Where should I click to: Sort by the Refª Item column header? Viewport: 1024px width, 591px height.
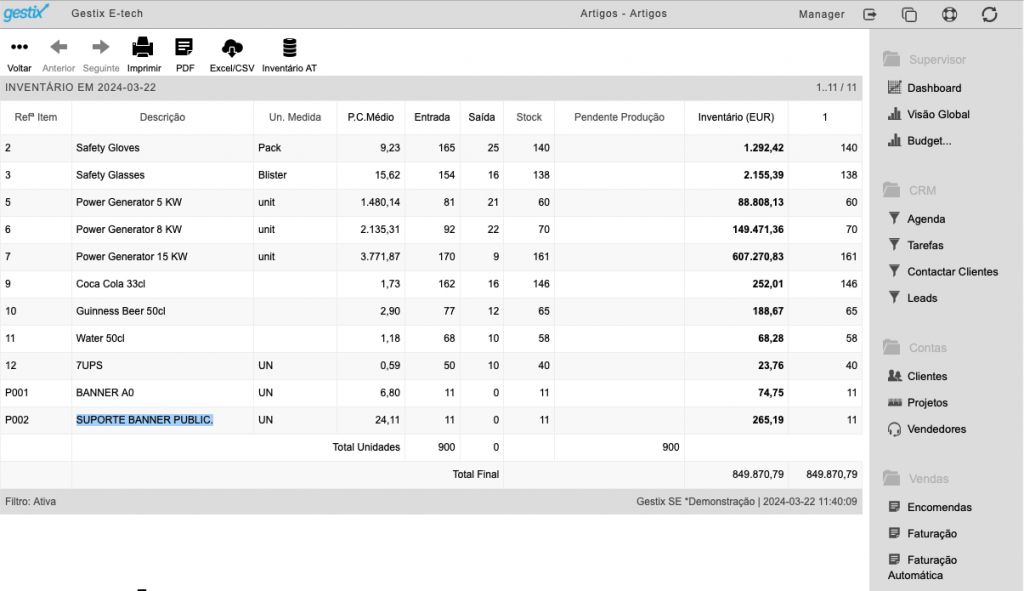pyautogui.click(x=36, y=118)
